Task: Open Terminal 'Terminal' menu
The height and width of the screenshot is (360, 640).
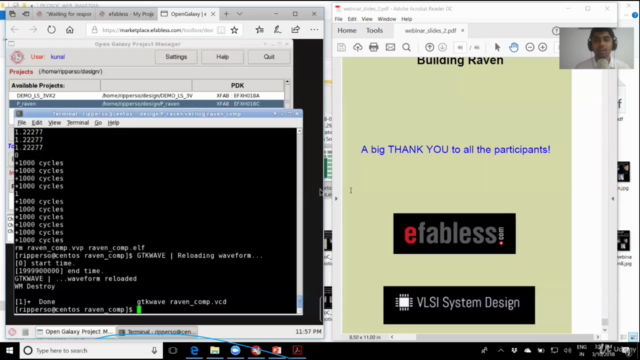Action: pyautogui.click(x=78, y=122)
